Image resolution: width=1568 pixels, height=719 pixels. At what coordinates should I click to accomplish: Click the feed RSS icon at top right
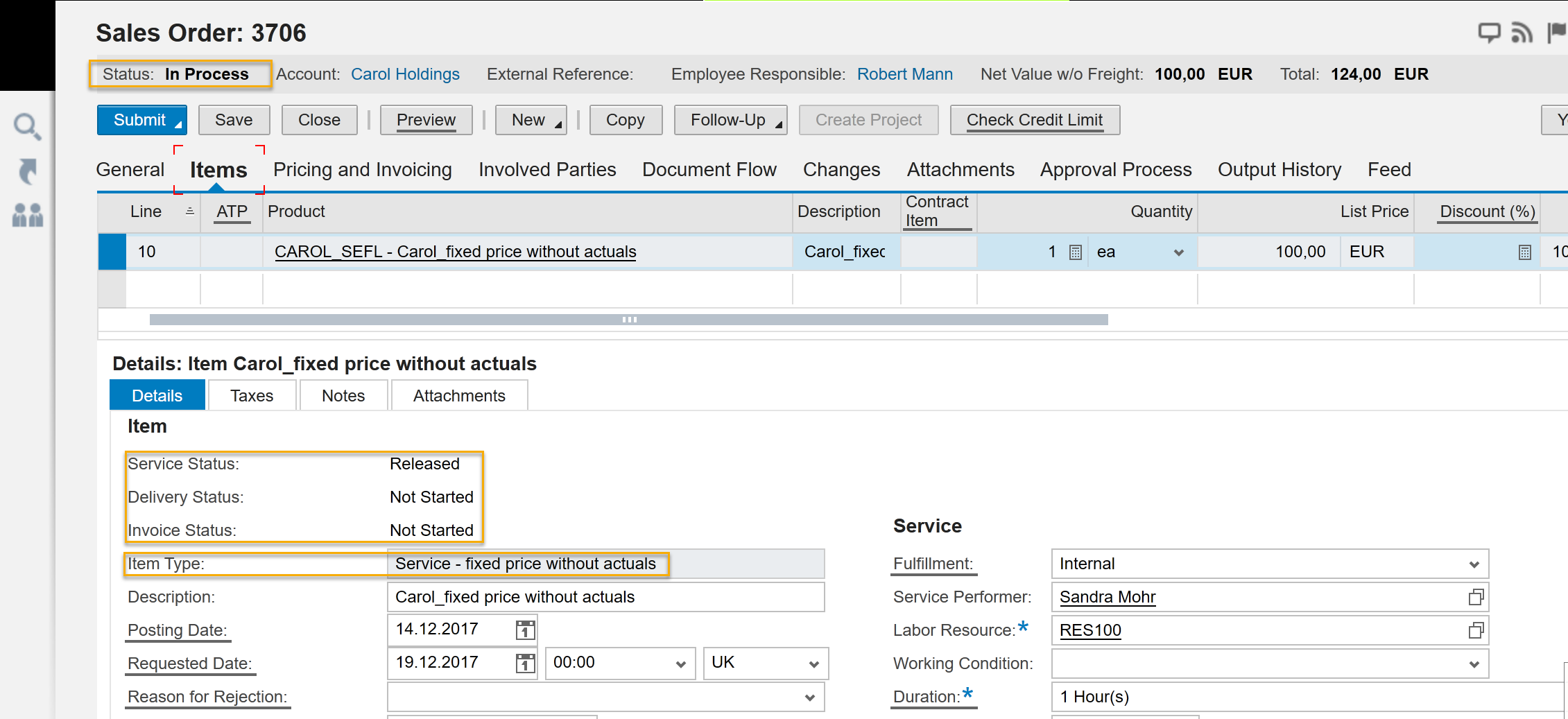click(1522, 33)
